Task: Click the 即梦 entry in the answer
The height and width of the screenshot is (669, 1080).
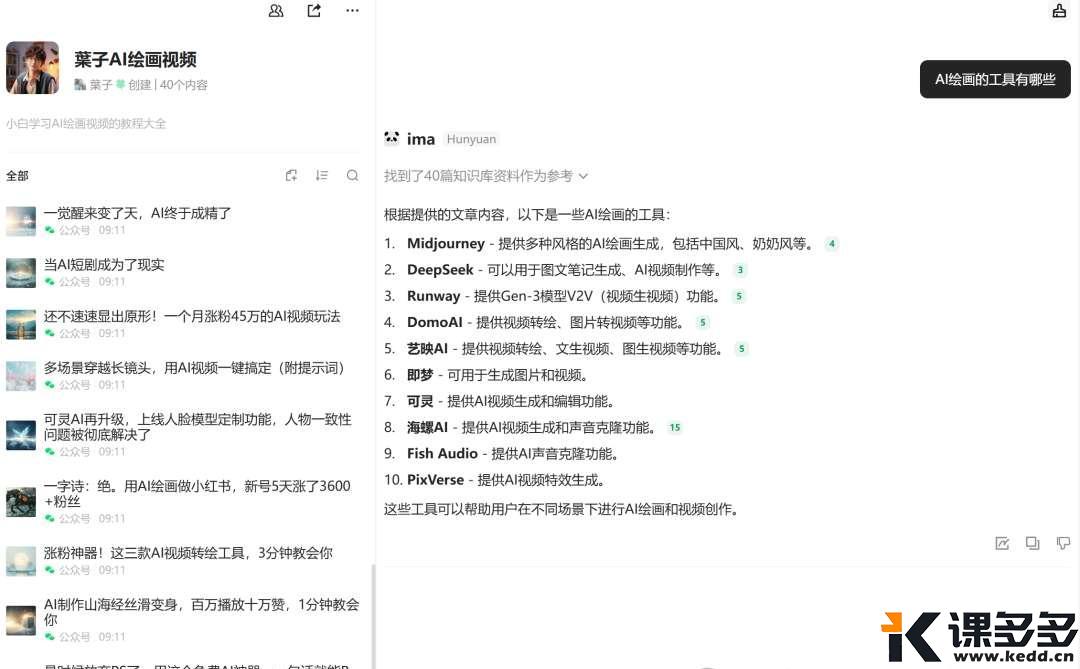Action: pos(420,375)
